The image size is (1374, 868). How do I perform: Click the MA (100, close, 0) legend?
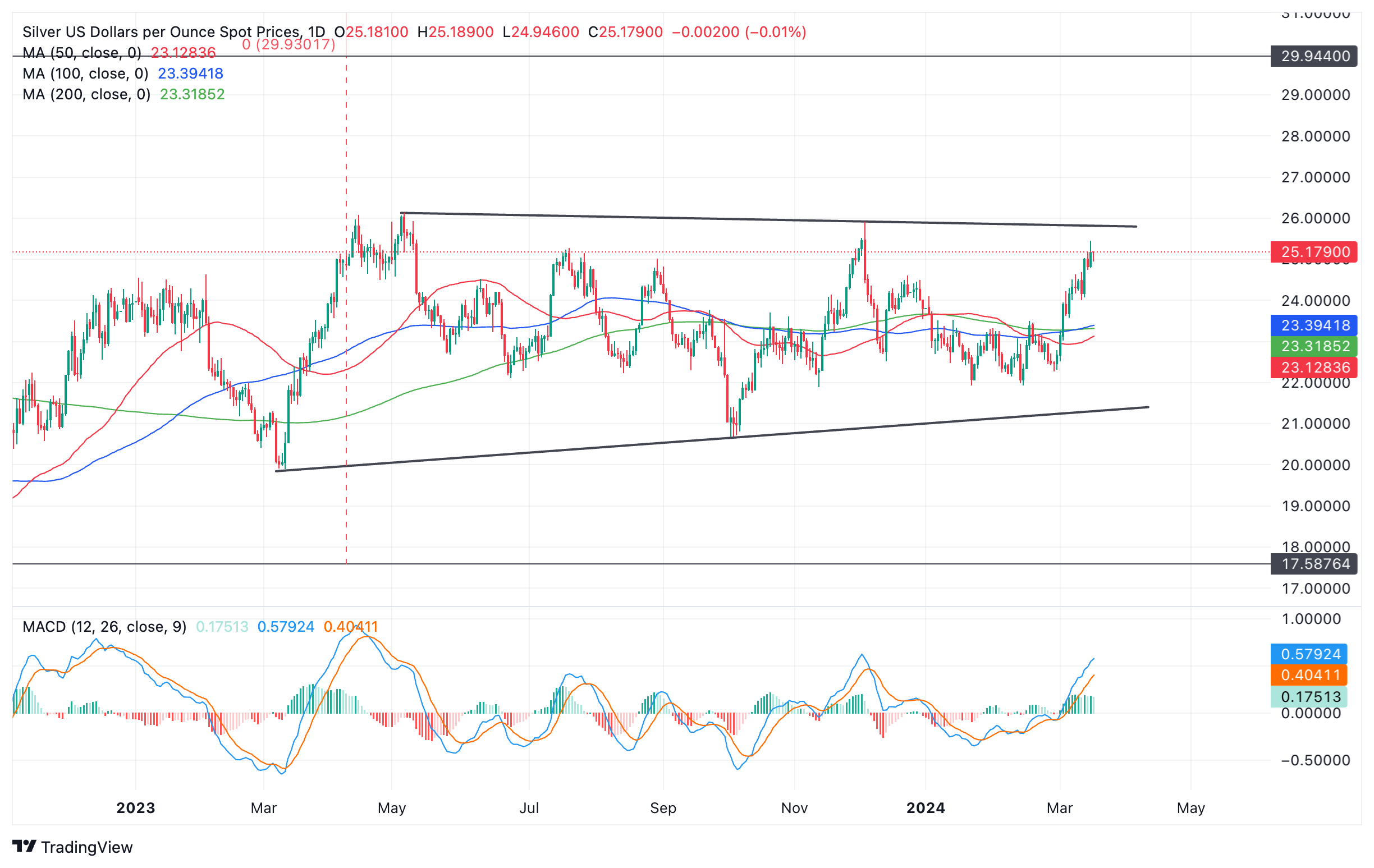tap(85, 74)
